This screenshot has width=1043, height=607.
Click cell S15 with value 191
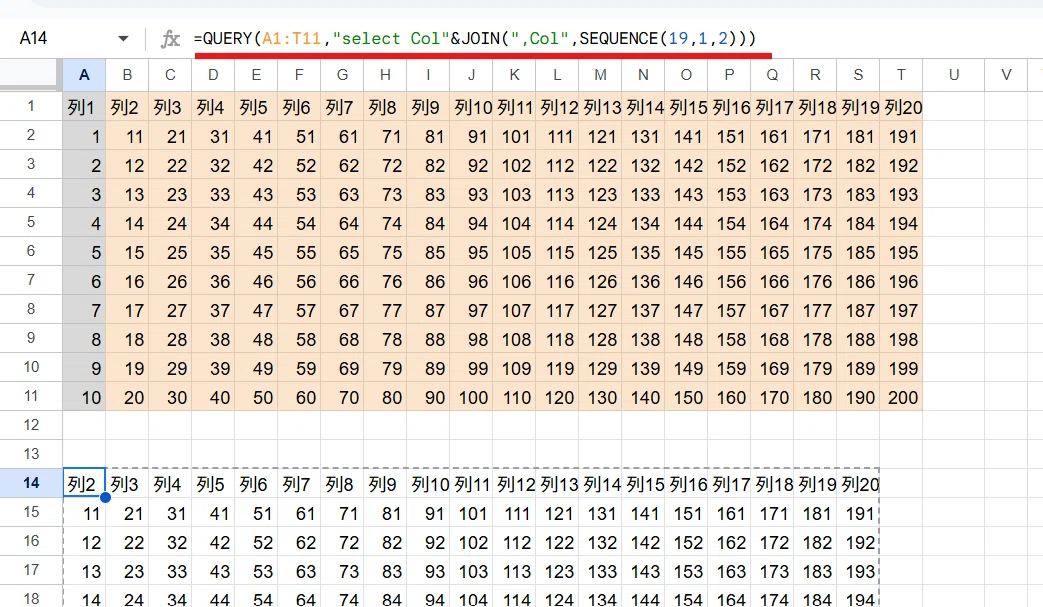pos(858,513)
